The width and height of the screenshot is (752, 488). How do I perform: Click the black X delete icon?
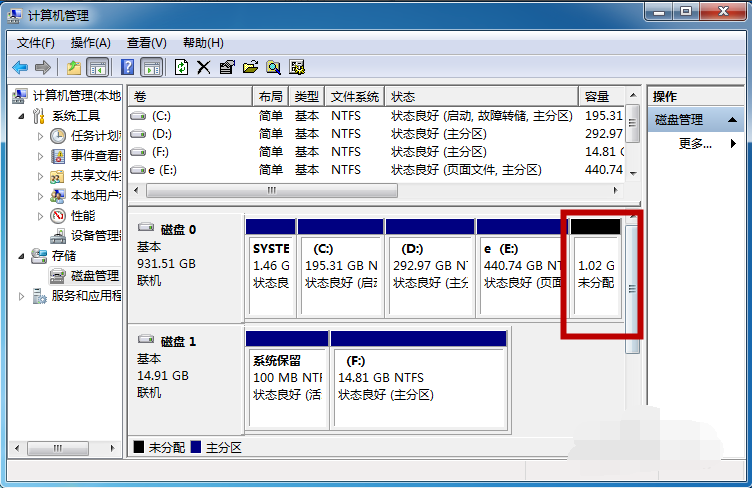click(203, 67)
